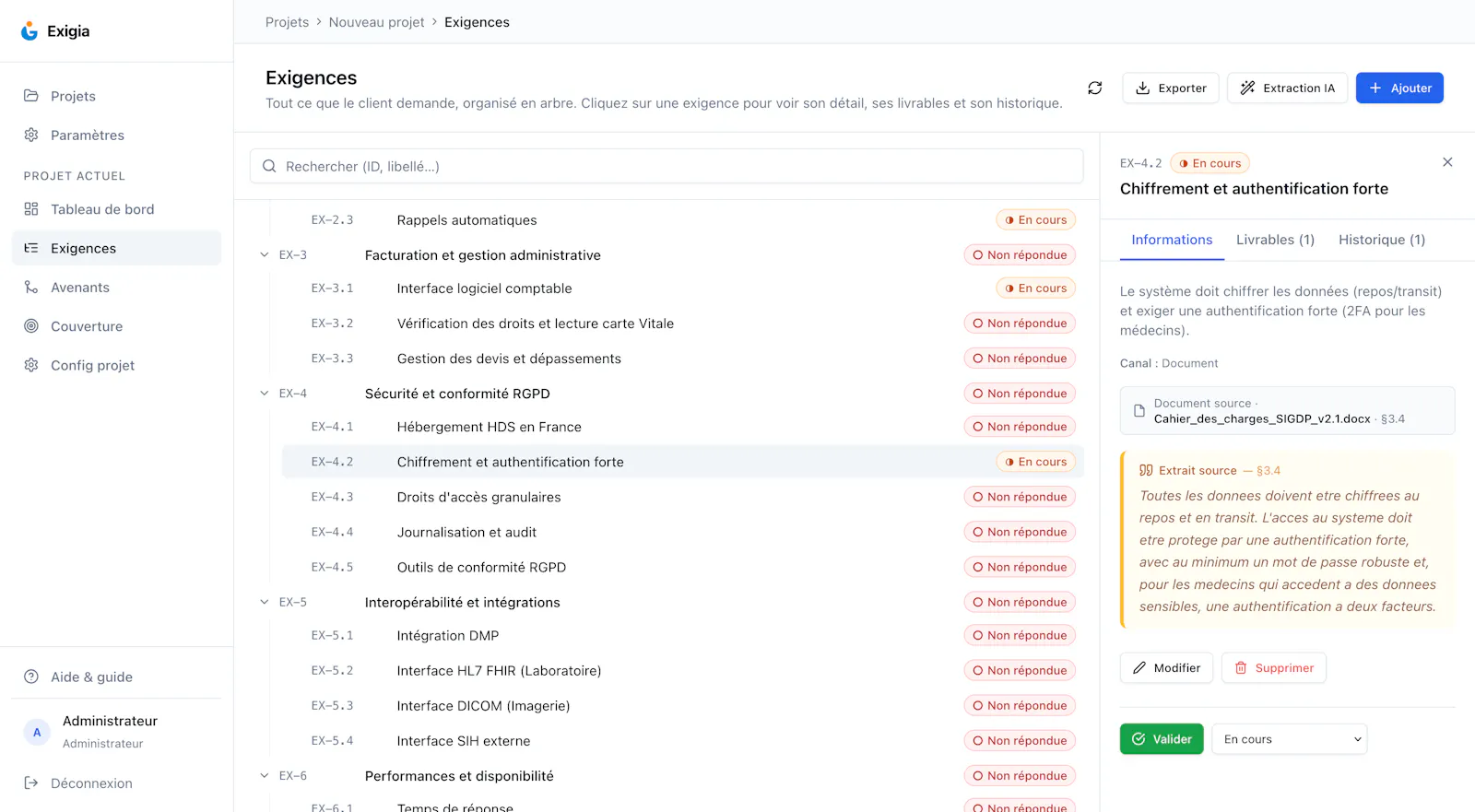Focus the Rechercher search field
The height and width of the screenshot is (812, 1475).
pos(667,166)
